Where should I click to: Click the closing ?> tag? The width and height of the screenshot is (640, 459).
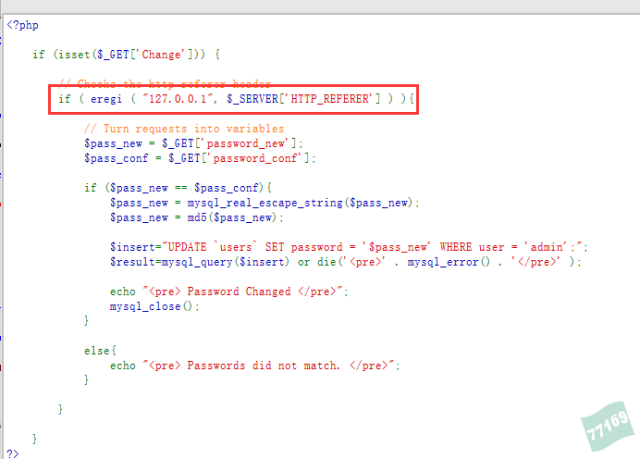pos(13,452)
